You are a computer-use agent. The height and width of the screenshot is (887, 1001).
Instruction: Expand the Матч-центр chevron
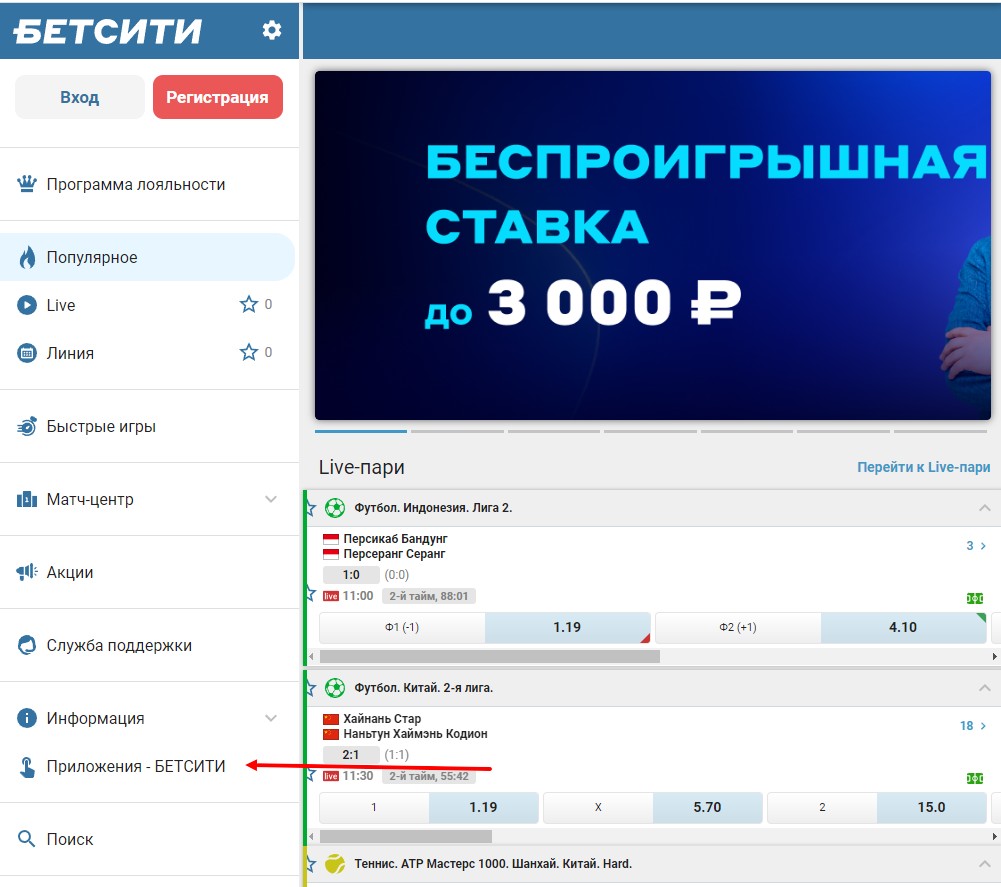[271, 499]
